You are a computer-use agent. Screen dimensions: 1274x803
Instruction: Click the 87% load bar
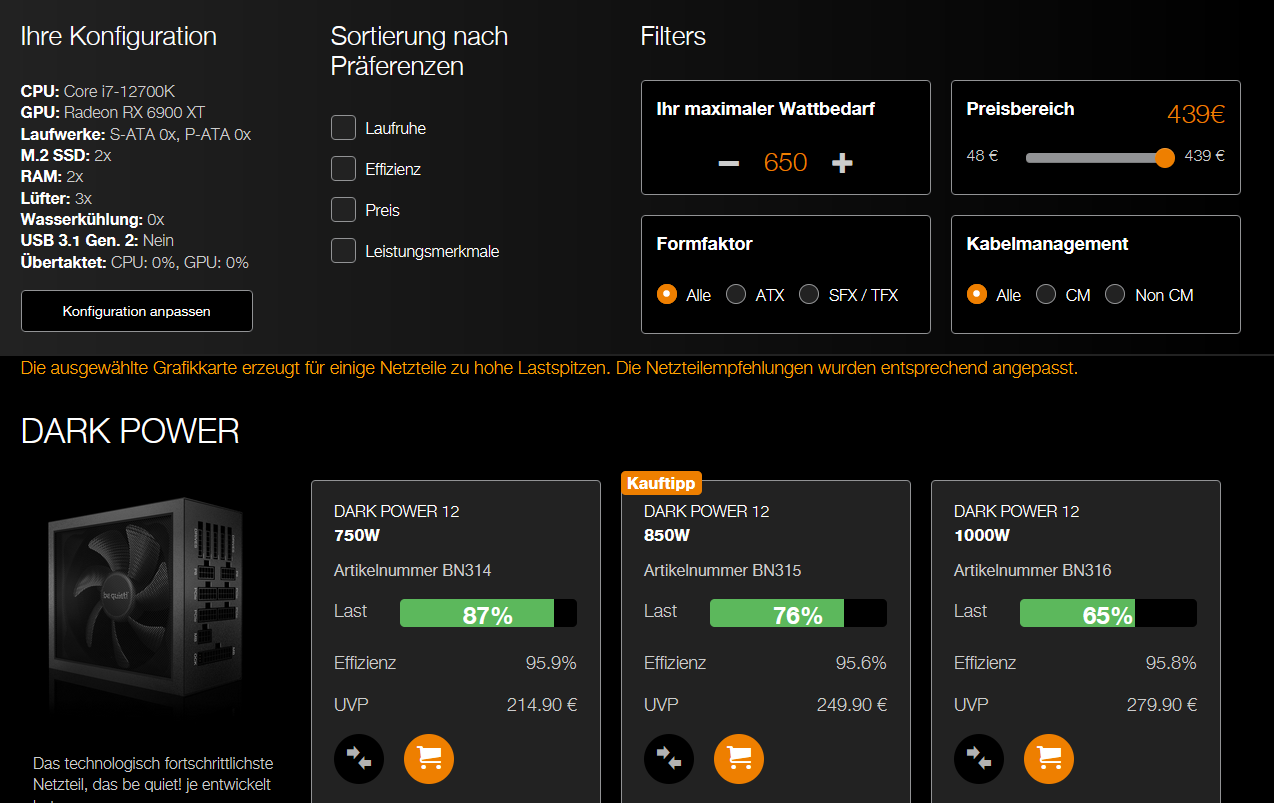click(x=488, y=613)
